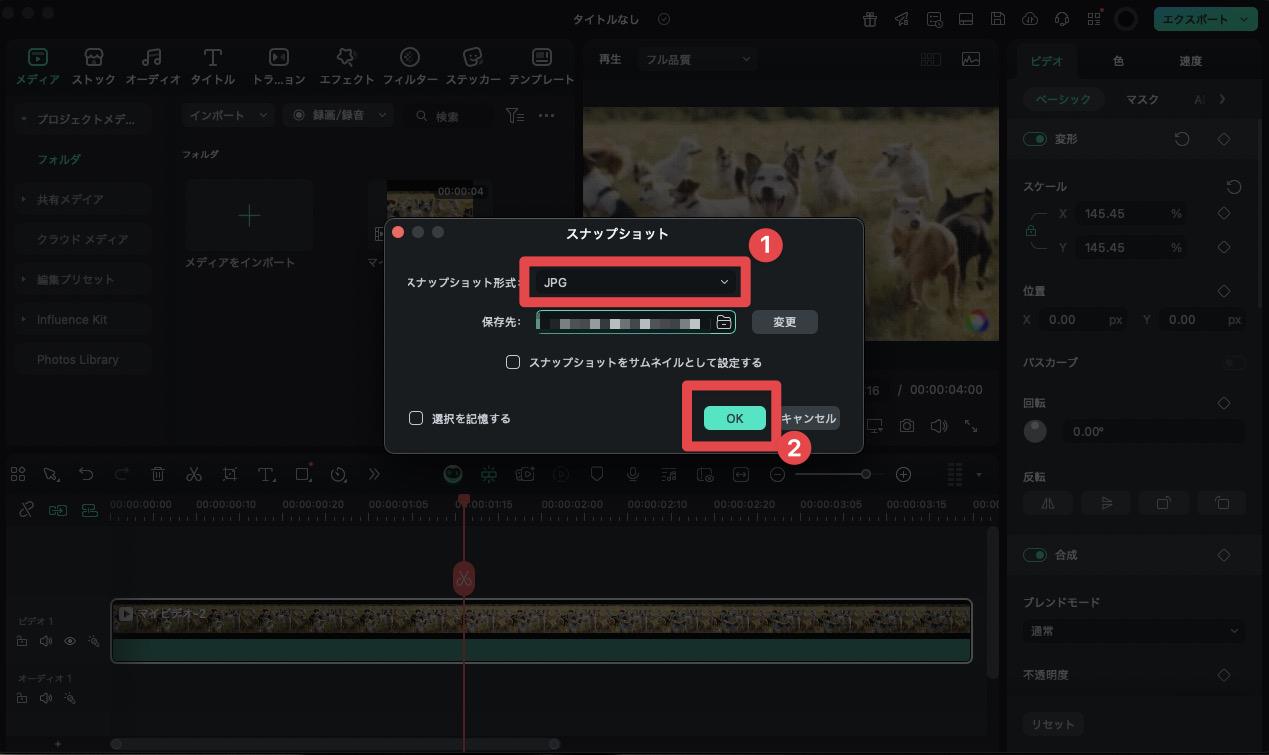
Task: Toggle the 合成 switch
Action: 1035,555
